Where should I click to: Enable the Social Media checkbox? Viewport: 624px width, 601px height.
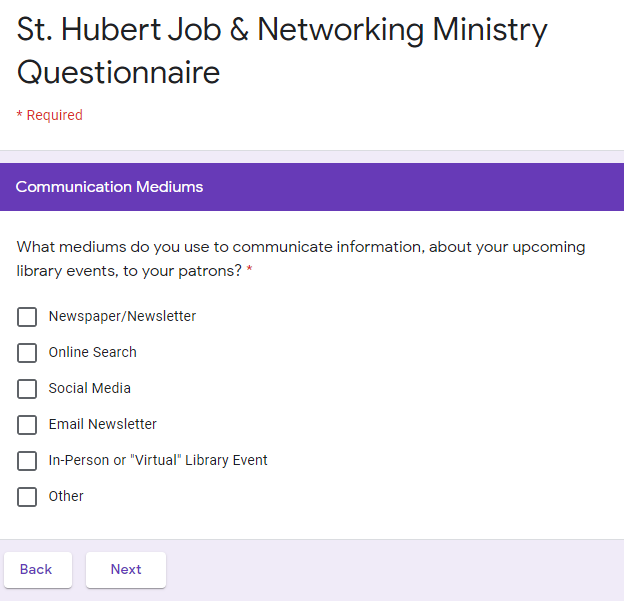point(27,389)
